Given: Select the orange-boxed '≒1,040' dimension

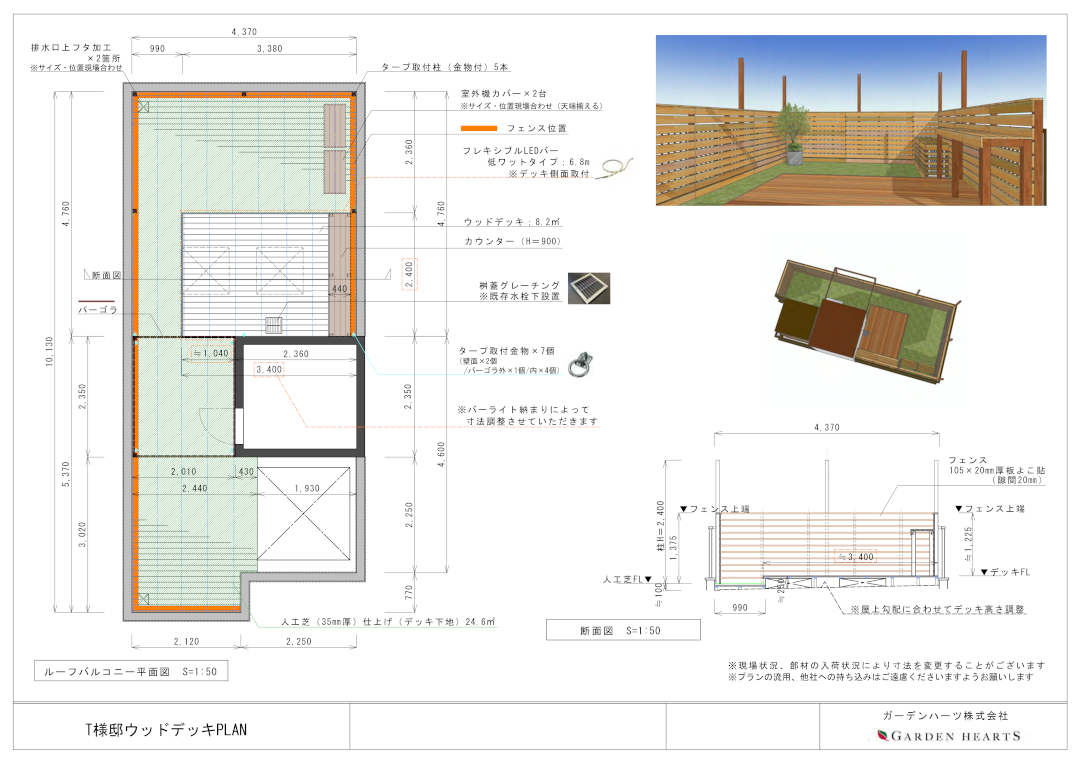Looking at the screenshot, I should click(x=211, y=353).
